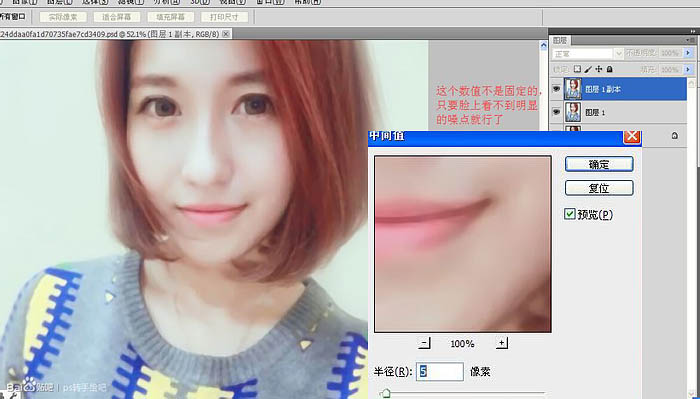Select the 图层 panel tab

pos(560,40)
